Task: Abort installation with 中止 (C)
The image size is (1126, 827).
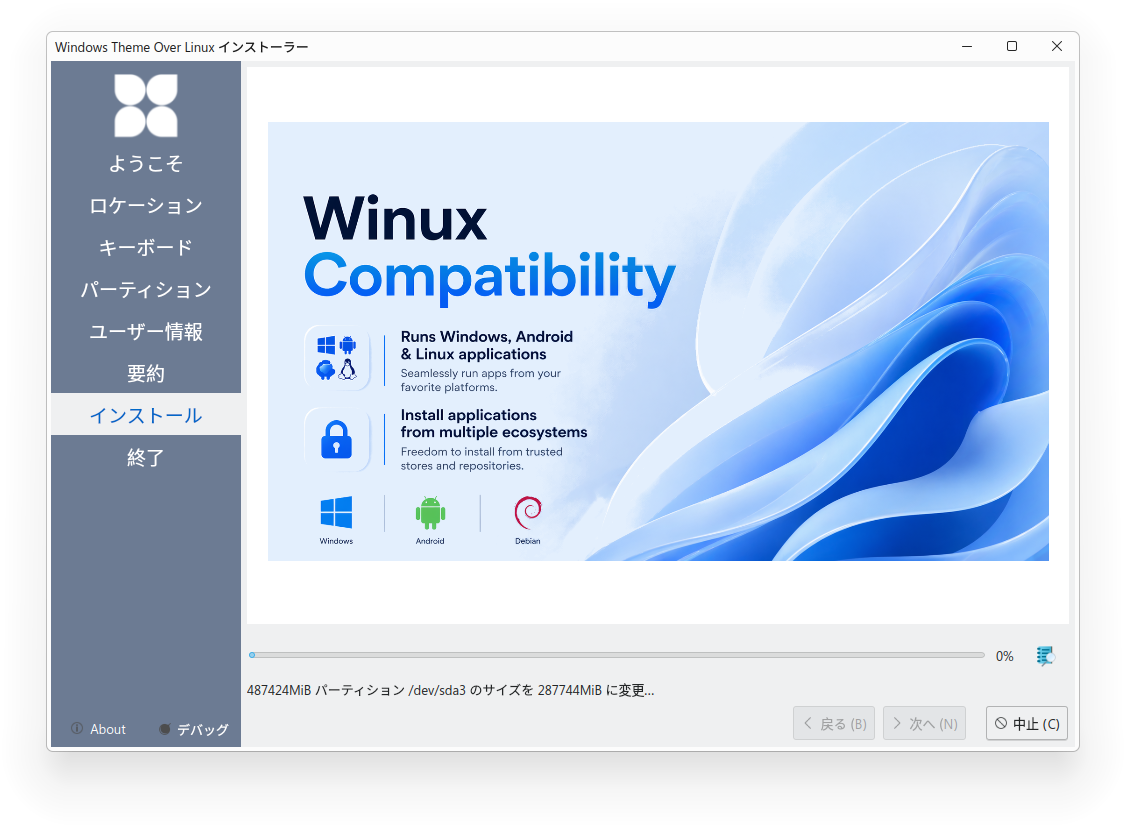Action: coord(1027,723)
